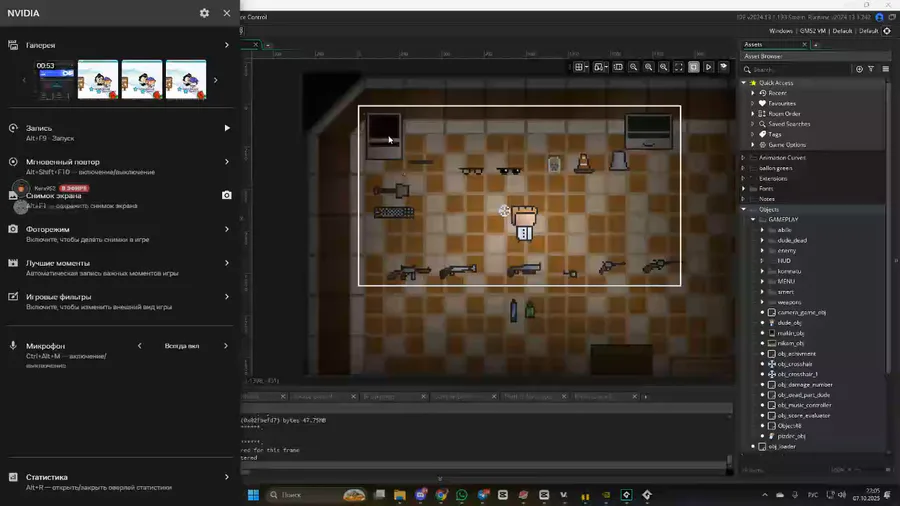The width and height of the screenshot is (900, 506).
Task: Expand the MENU folder
Action: [762, 282]
